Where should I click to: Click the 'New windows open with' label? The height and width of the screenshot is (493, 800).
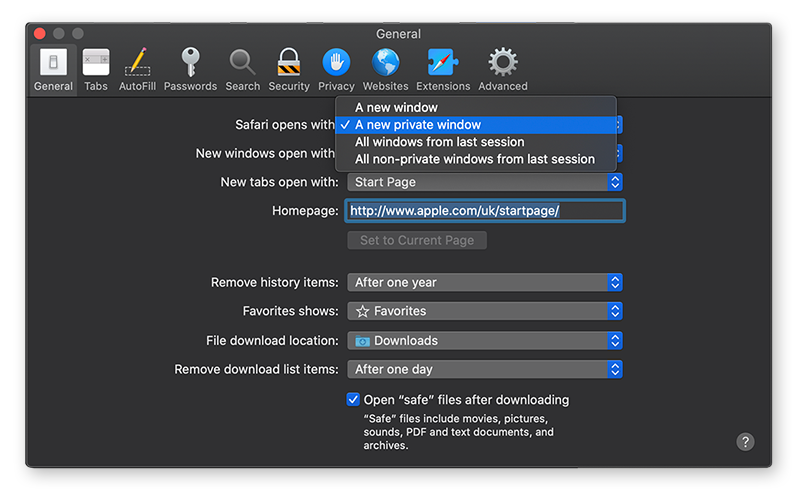(x=265, y=154)
